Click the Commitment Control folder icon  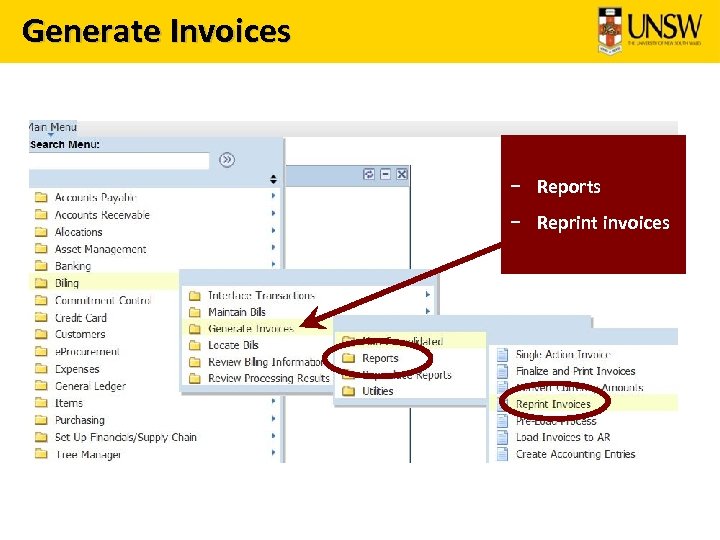[x=41, y=300]
